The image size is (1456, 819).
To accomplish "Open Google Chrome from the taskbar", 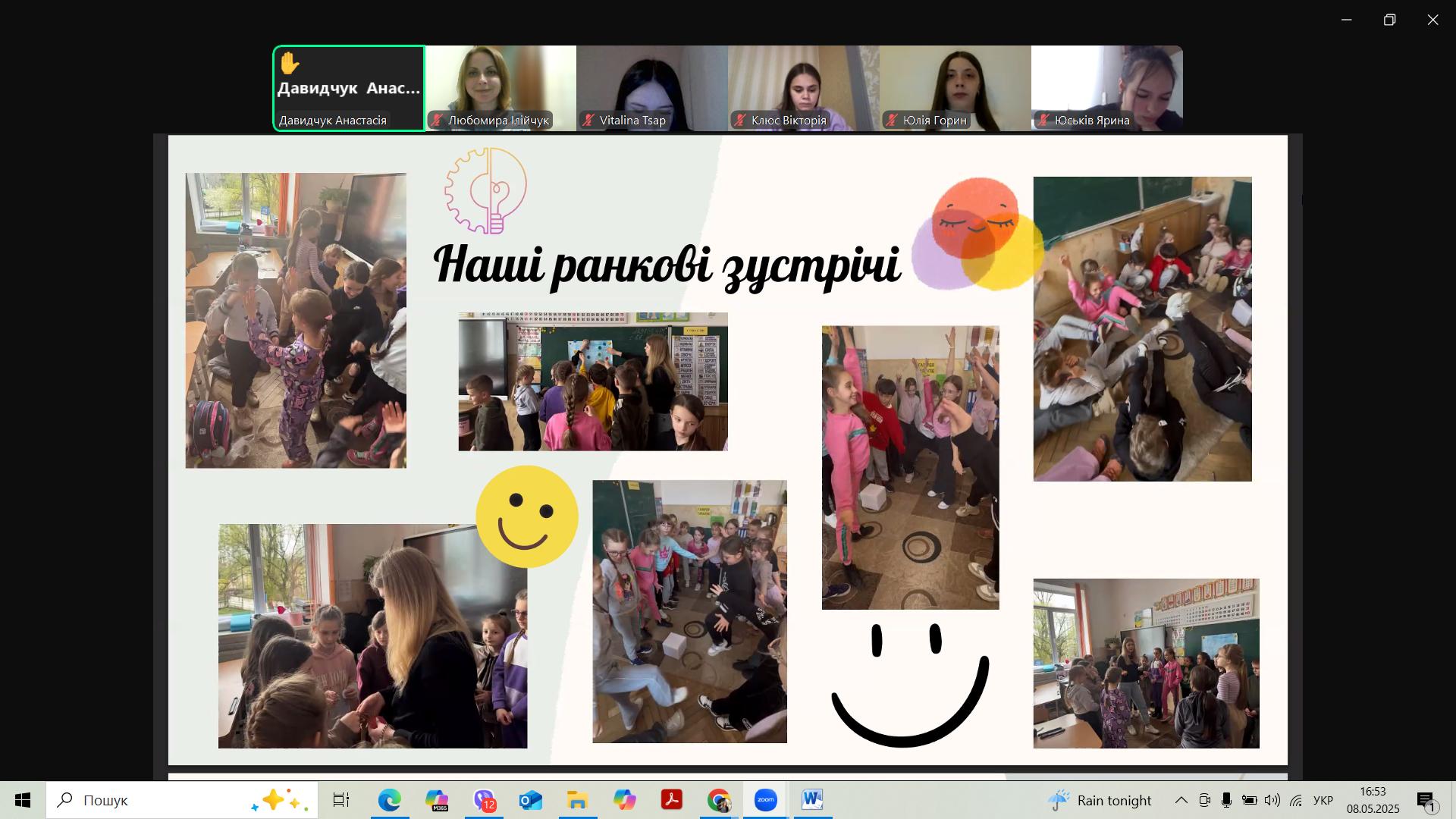I will [719, 799].
